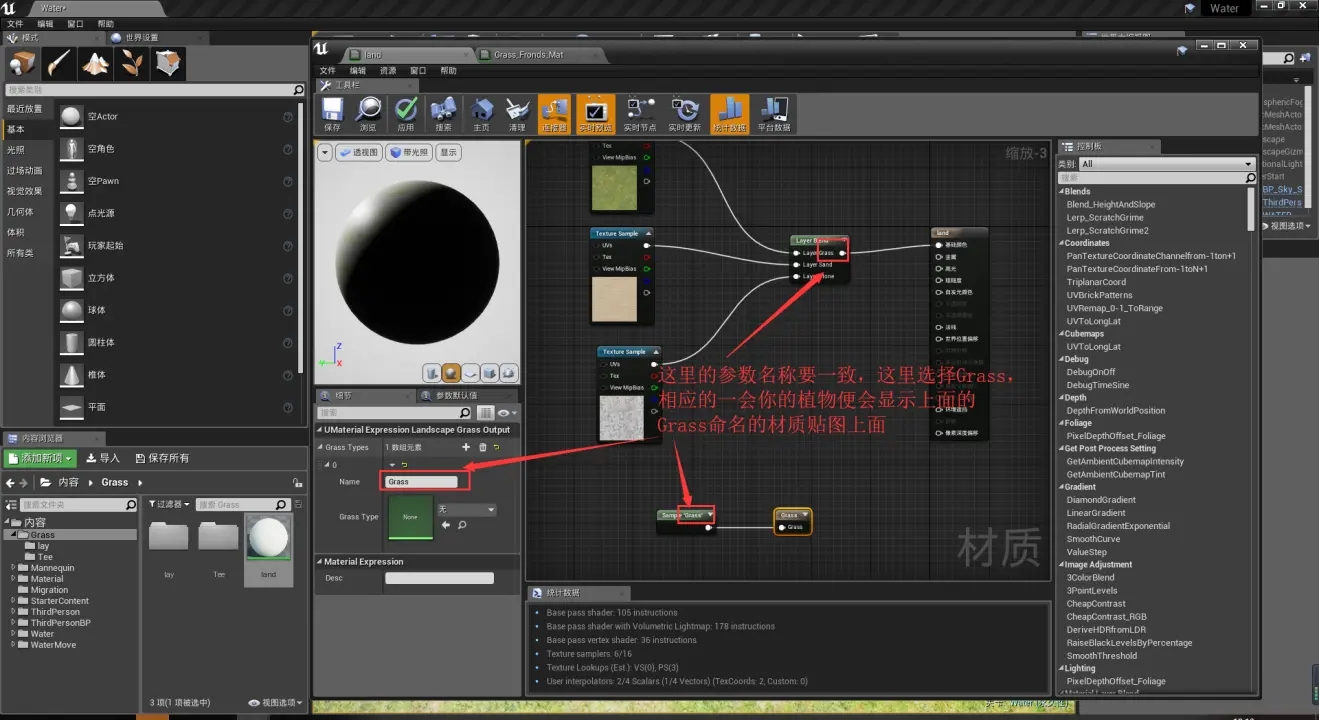Select 光照 (Lights) category in 模式 panel
The height and width of the screenshot is (720, 1319).
pos(16,150)
